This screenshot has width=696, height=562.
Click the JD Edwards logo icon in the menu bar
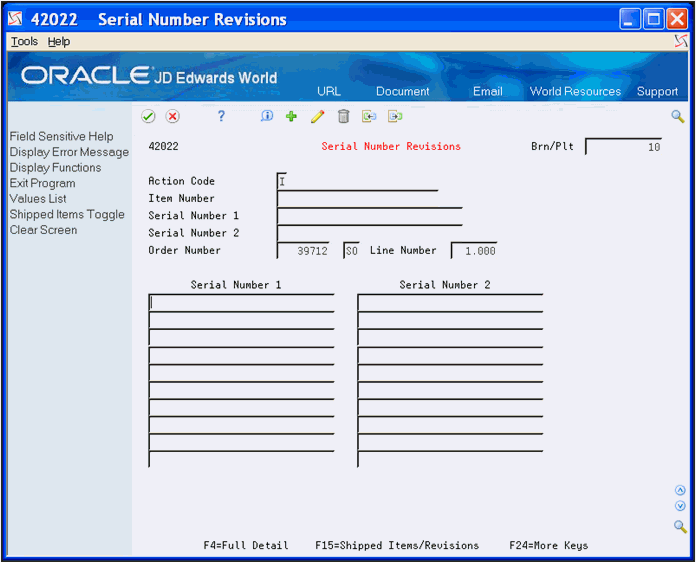[680, 41]
